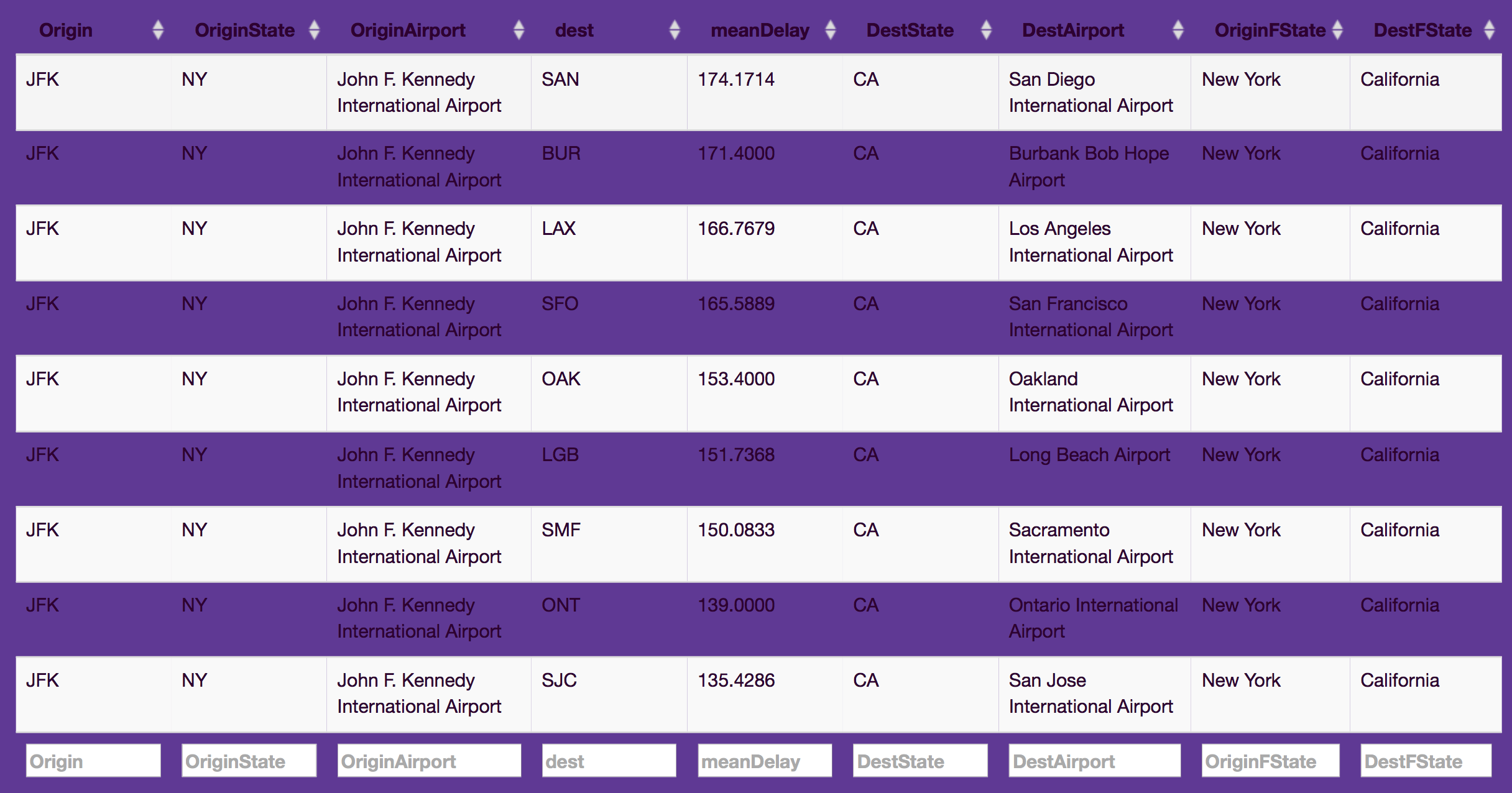
Task: Click the DestFState header label
Action: tap(1422, 30)
